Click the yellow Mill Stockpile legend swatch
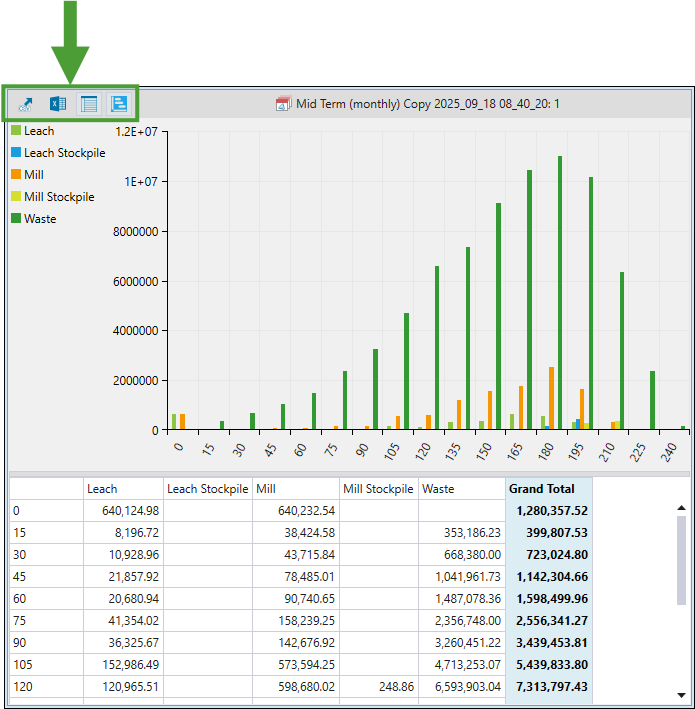Viewport: 695px width, 709px height. 16,197
